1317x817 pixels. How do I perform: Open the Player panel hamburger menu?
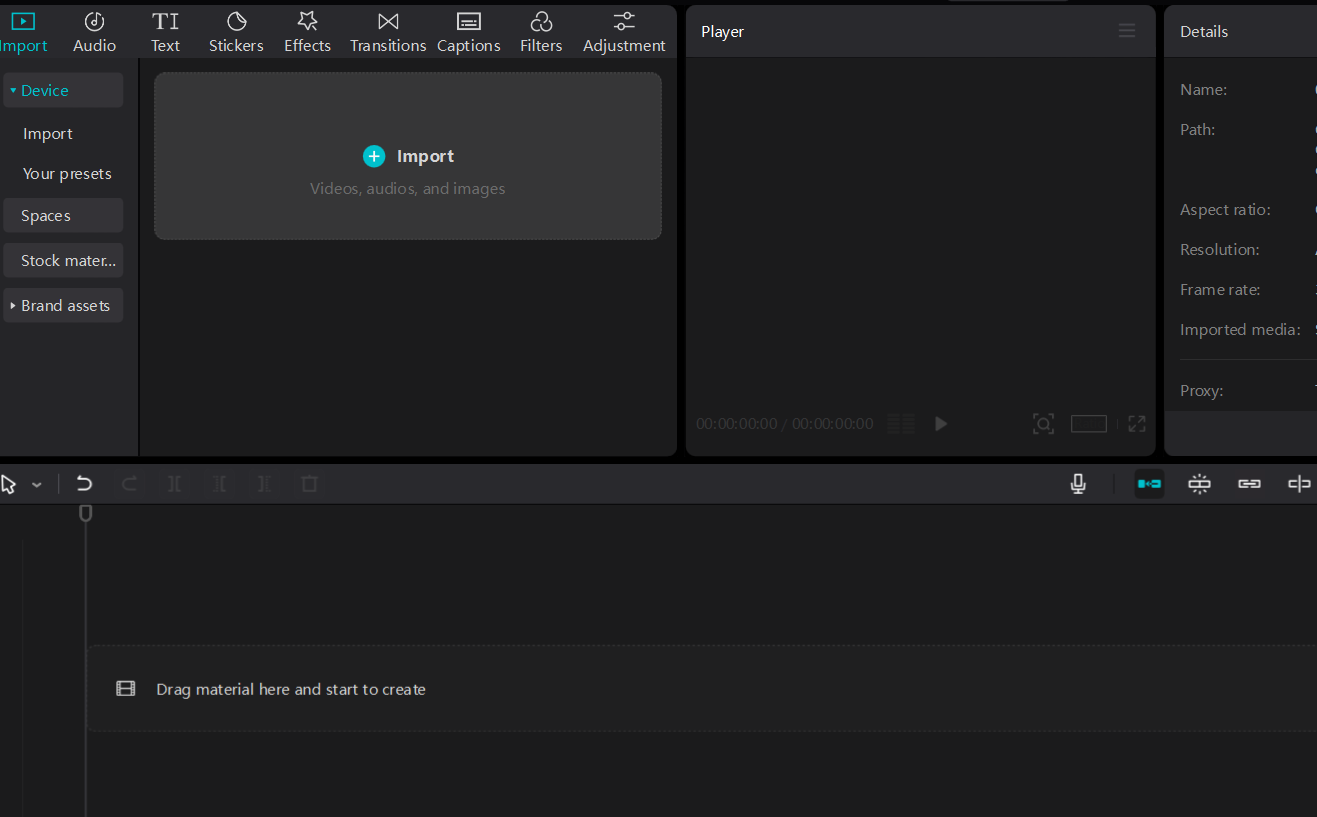click(1127, 31)
